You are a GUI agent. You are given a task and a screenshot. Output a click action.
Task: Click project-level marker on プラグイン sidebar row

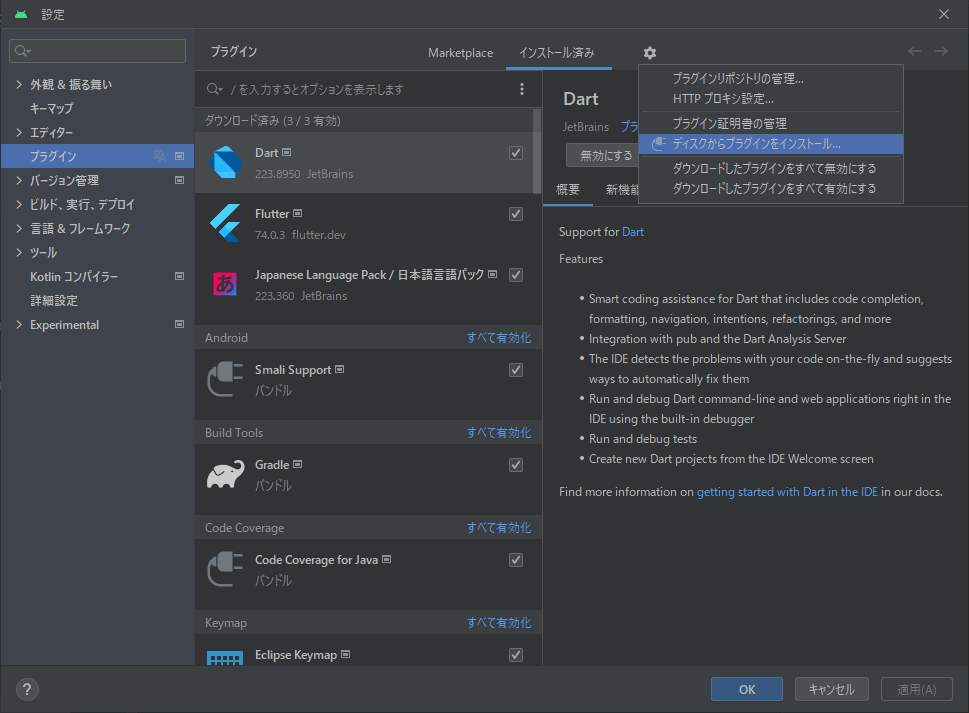click(179, 156)
